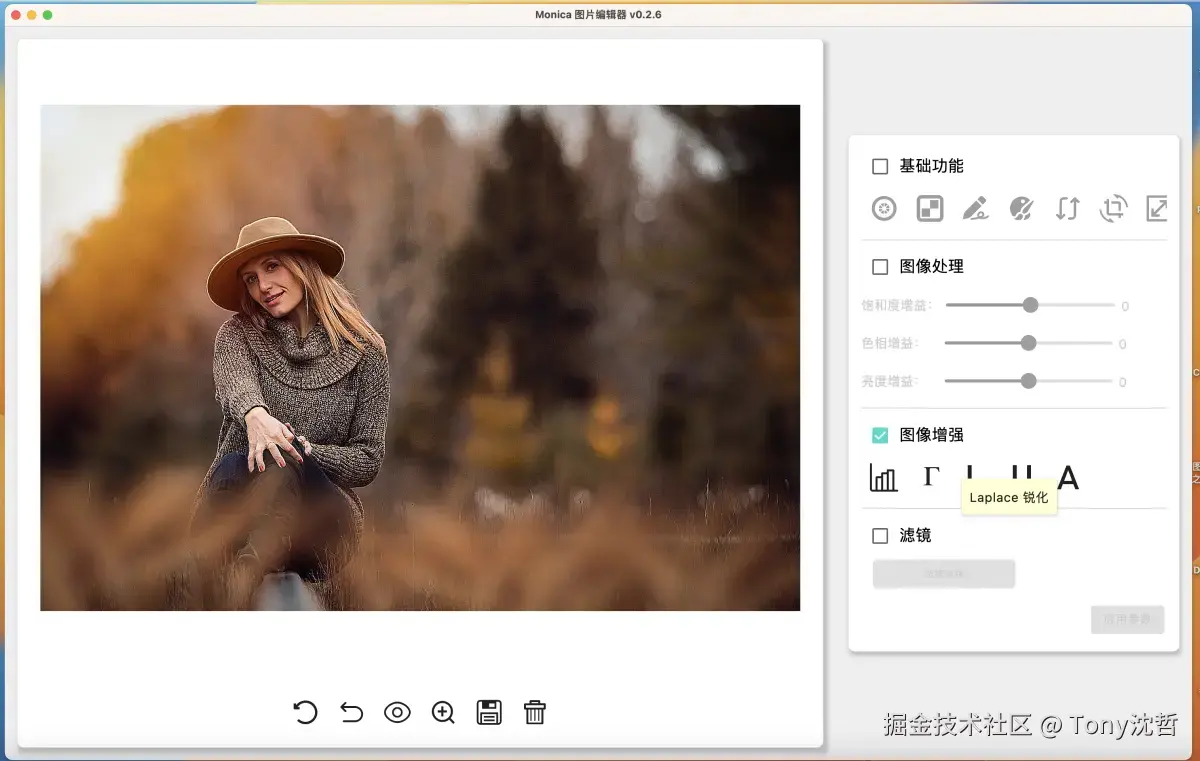This screenshot has width=1200, height=761.
Task: Click the apply parameters button at panel bottom
Action: 1128,619
